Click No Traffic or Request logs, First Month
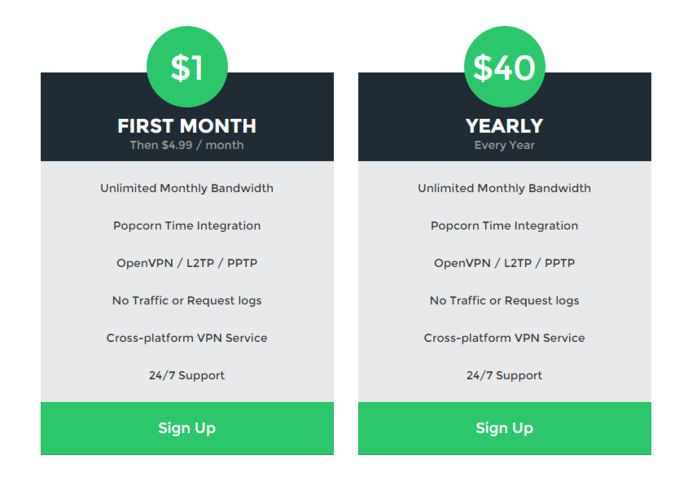 click(x=187, y=301)
